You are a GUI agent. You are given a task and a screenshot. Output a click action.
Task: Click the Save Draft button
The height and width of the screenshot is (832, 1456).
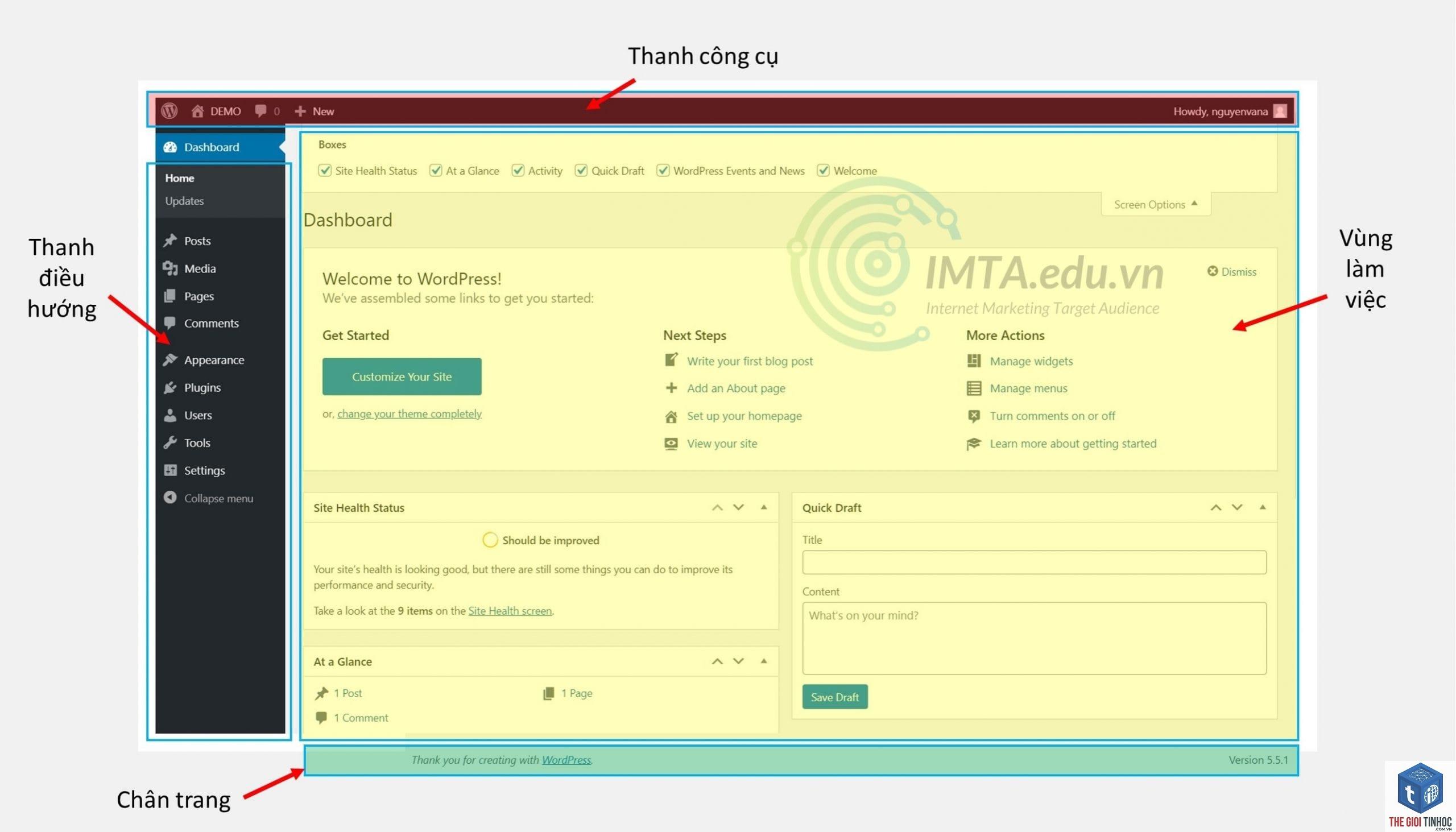tap(835, 697)
